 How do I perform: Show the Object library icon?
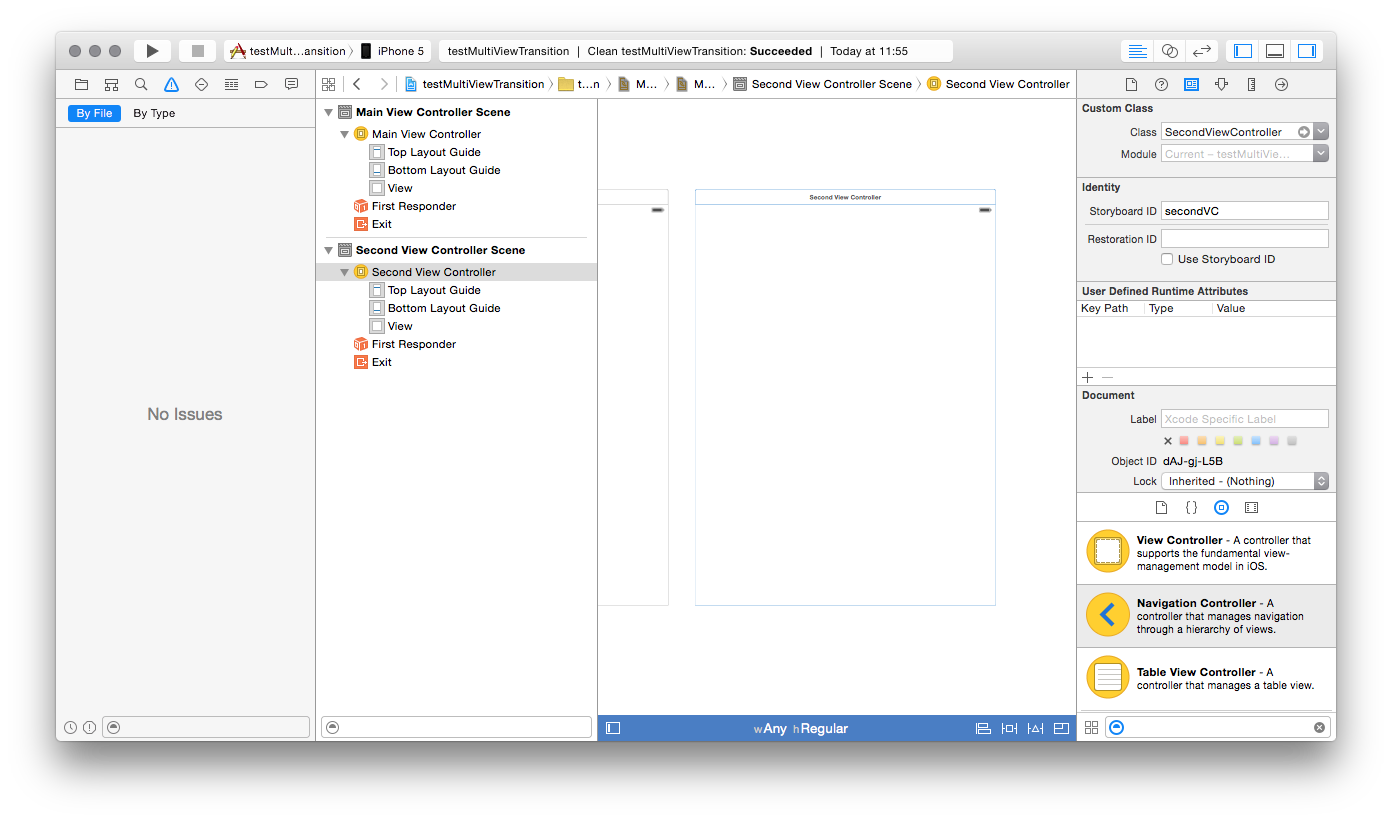click(x=1221, y=508)
